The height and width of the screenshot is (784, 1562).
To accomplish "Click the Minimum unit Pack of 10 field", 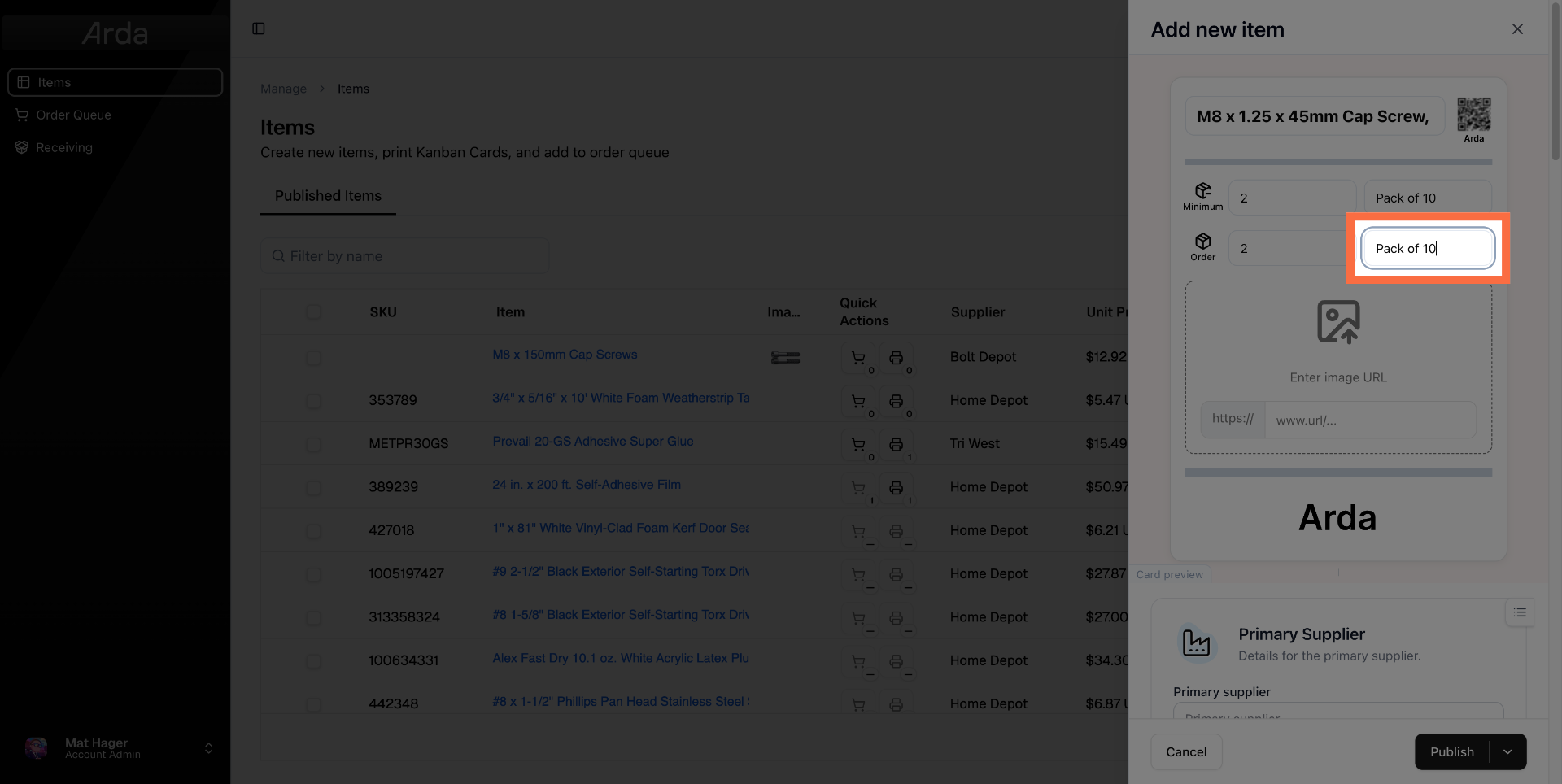I will (x=1428, y=198).
